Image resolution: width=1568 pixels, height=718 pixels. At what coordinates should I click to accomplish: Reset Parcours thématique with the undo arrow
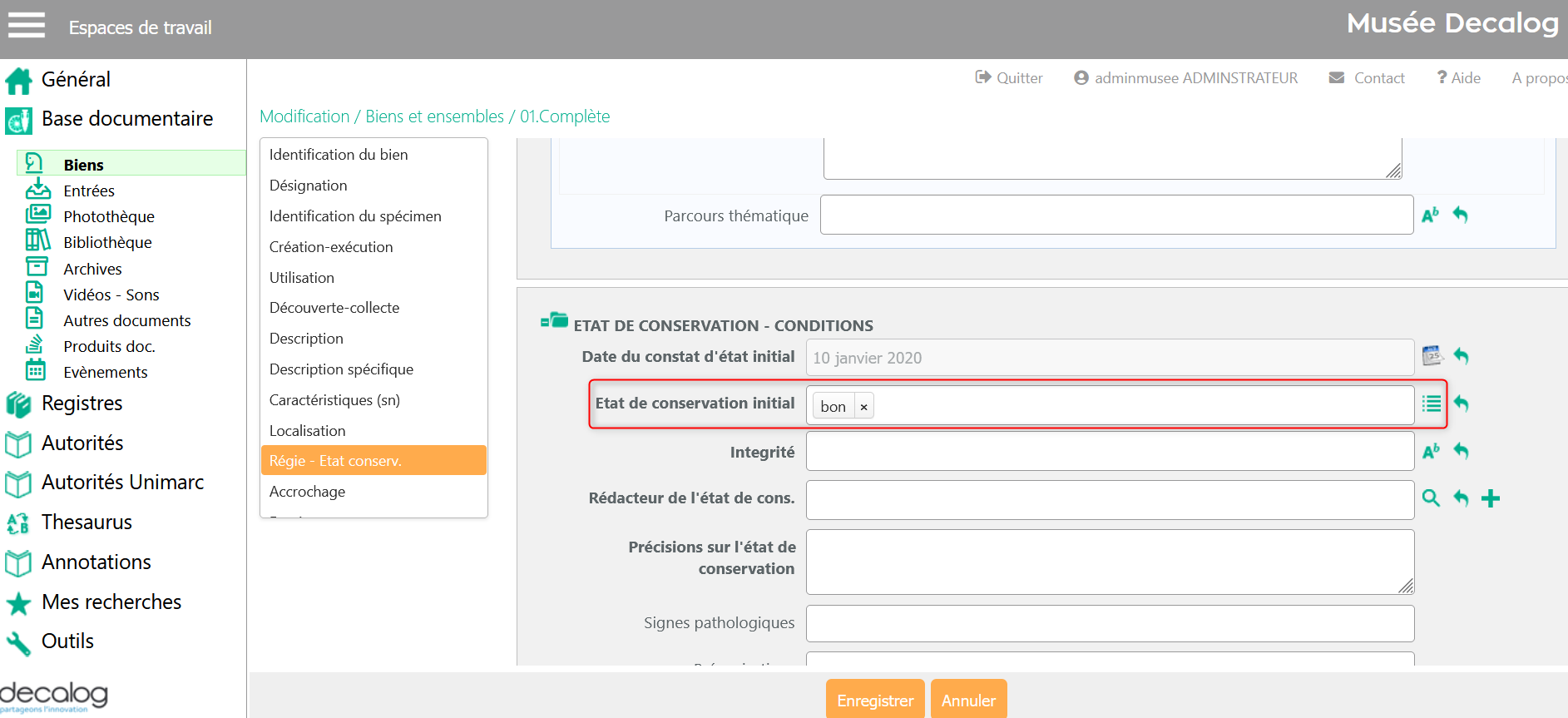point(1460,215)
